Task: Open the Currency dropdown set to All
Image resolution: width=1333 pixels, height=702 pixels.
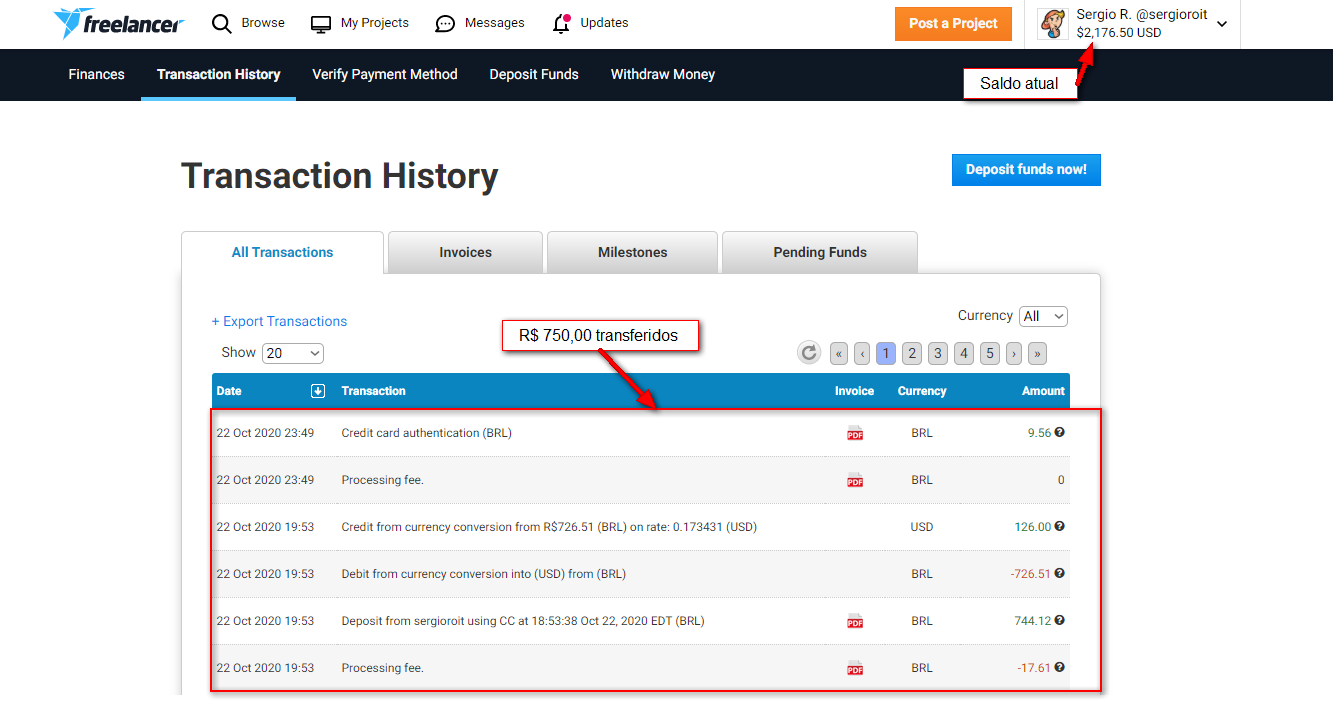Action: point(1043,316)
